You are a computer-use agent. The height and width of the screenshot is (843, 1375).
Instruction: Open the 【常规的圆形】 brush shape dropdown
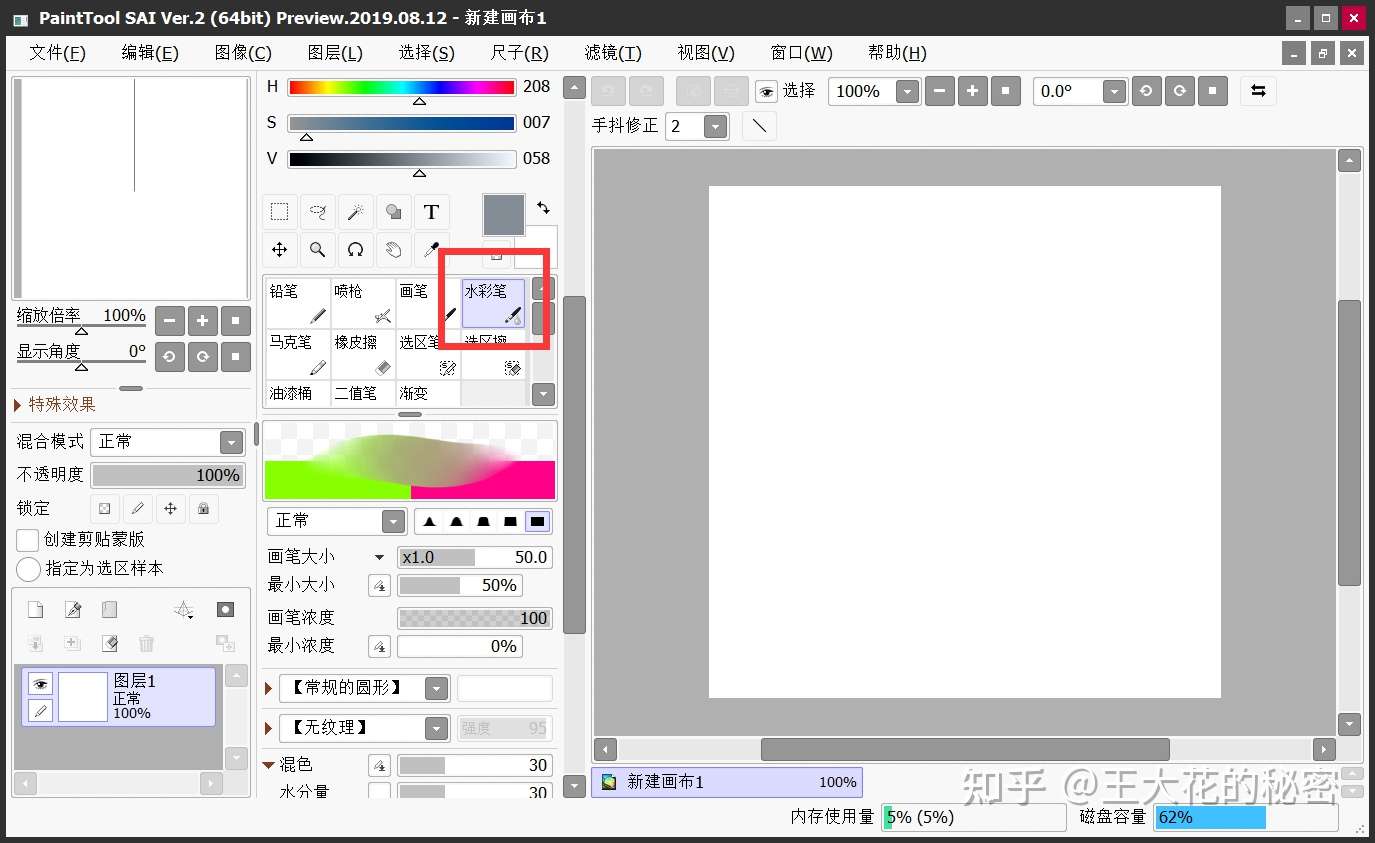[435, 688]
